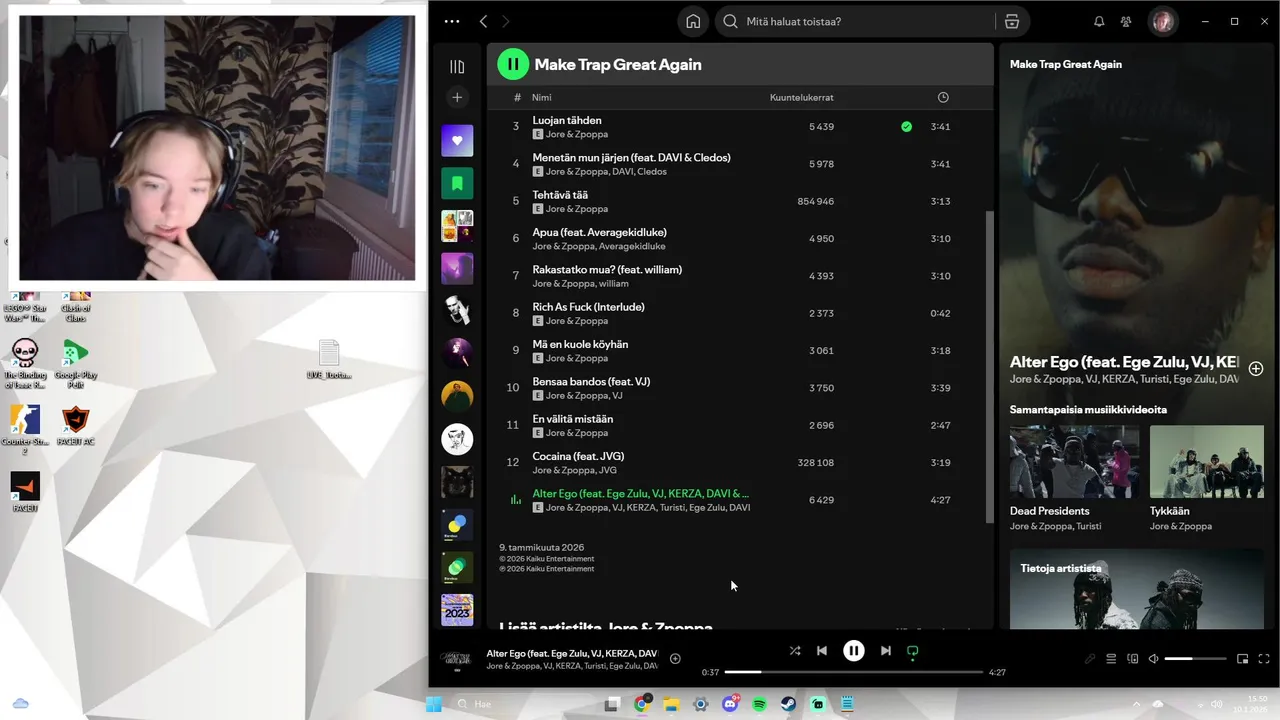1280x720 pixels.
Task: Sort tracks by Kuuntelukerrat column header
Action: pos(802,97)
